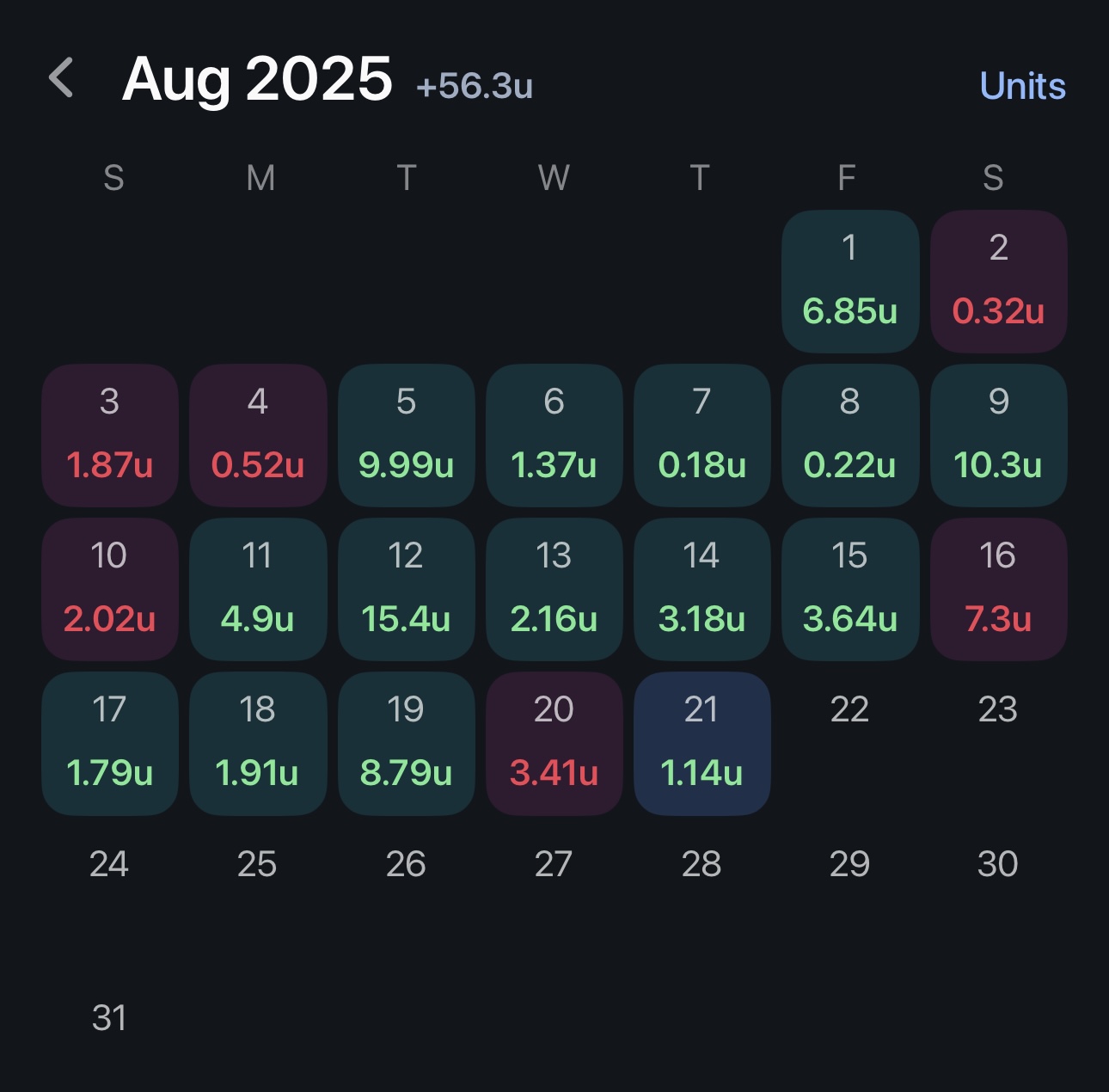Open August 10 with 2.02u loss
Viewport: 1109px width, 1092px height.
109,589
